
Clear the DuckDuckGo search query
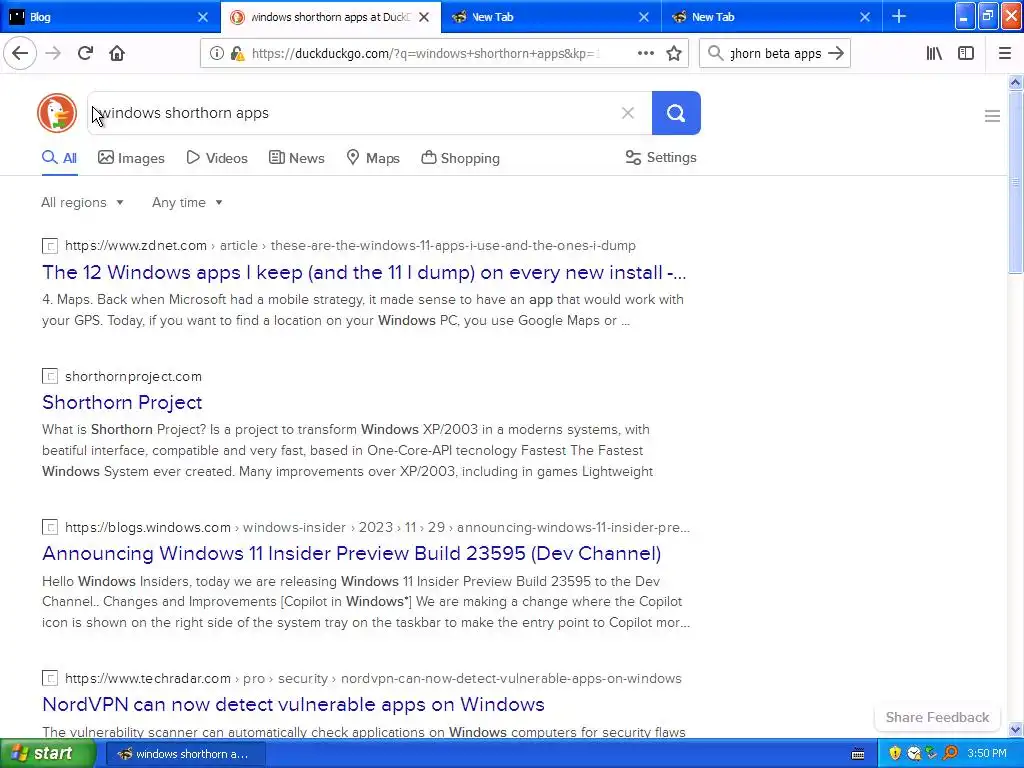(x=628, y=113)
